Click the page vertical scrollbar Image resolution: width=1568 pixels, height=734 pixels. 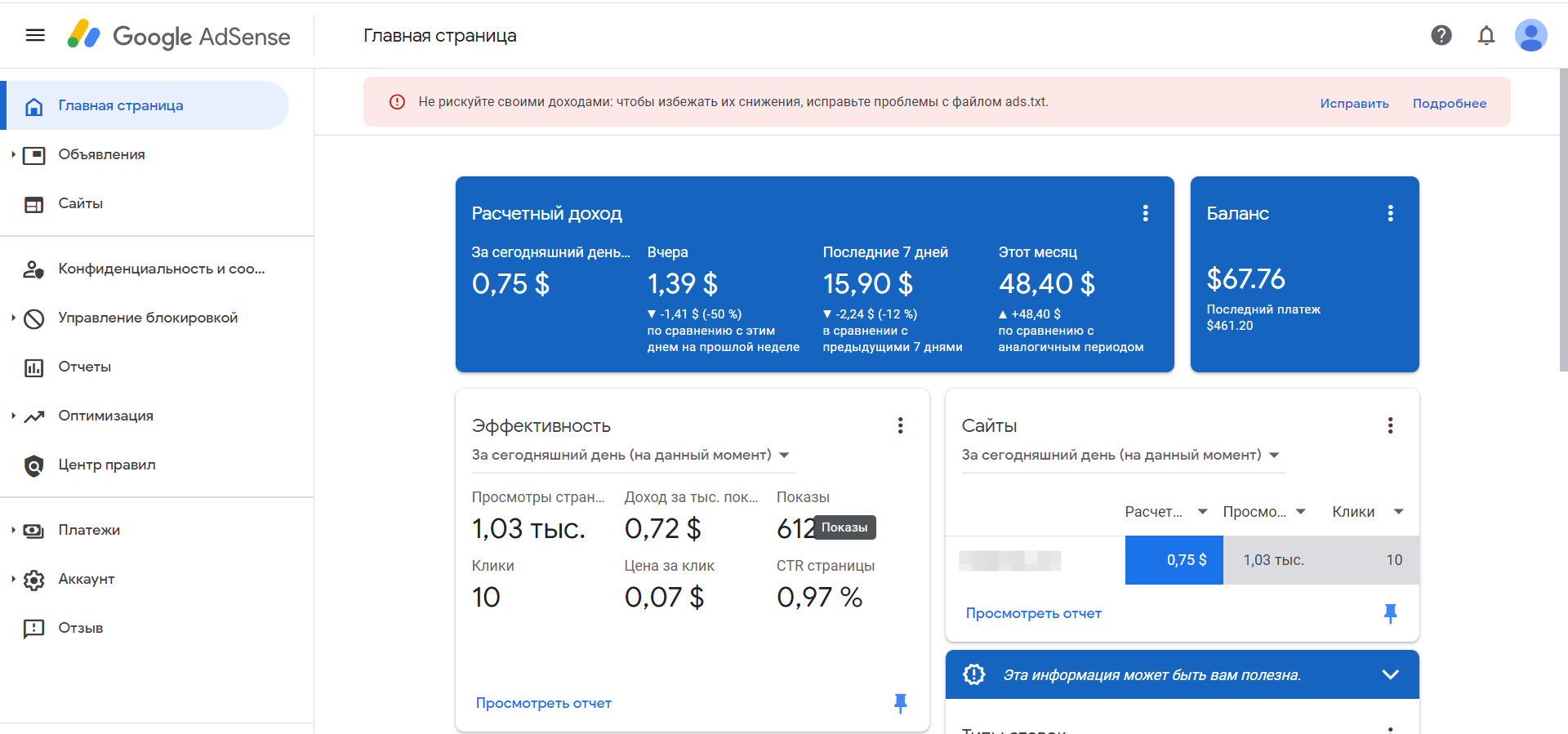tap(1563, 220)
